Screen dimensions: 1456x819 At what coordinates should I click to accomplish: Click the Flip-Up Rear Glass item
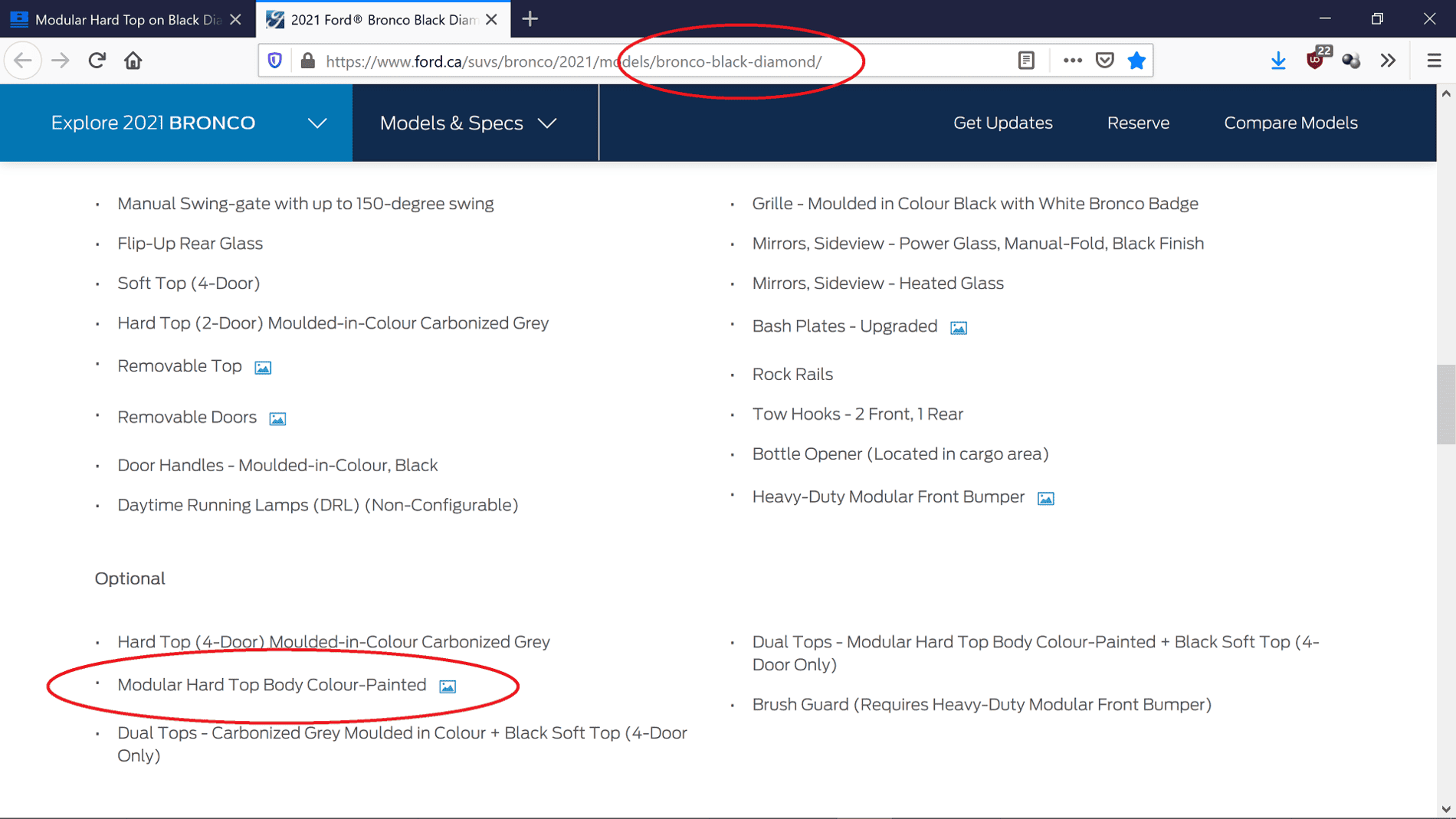190,244
